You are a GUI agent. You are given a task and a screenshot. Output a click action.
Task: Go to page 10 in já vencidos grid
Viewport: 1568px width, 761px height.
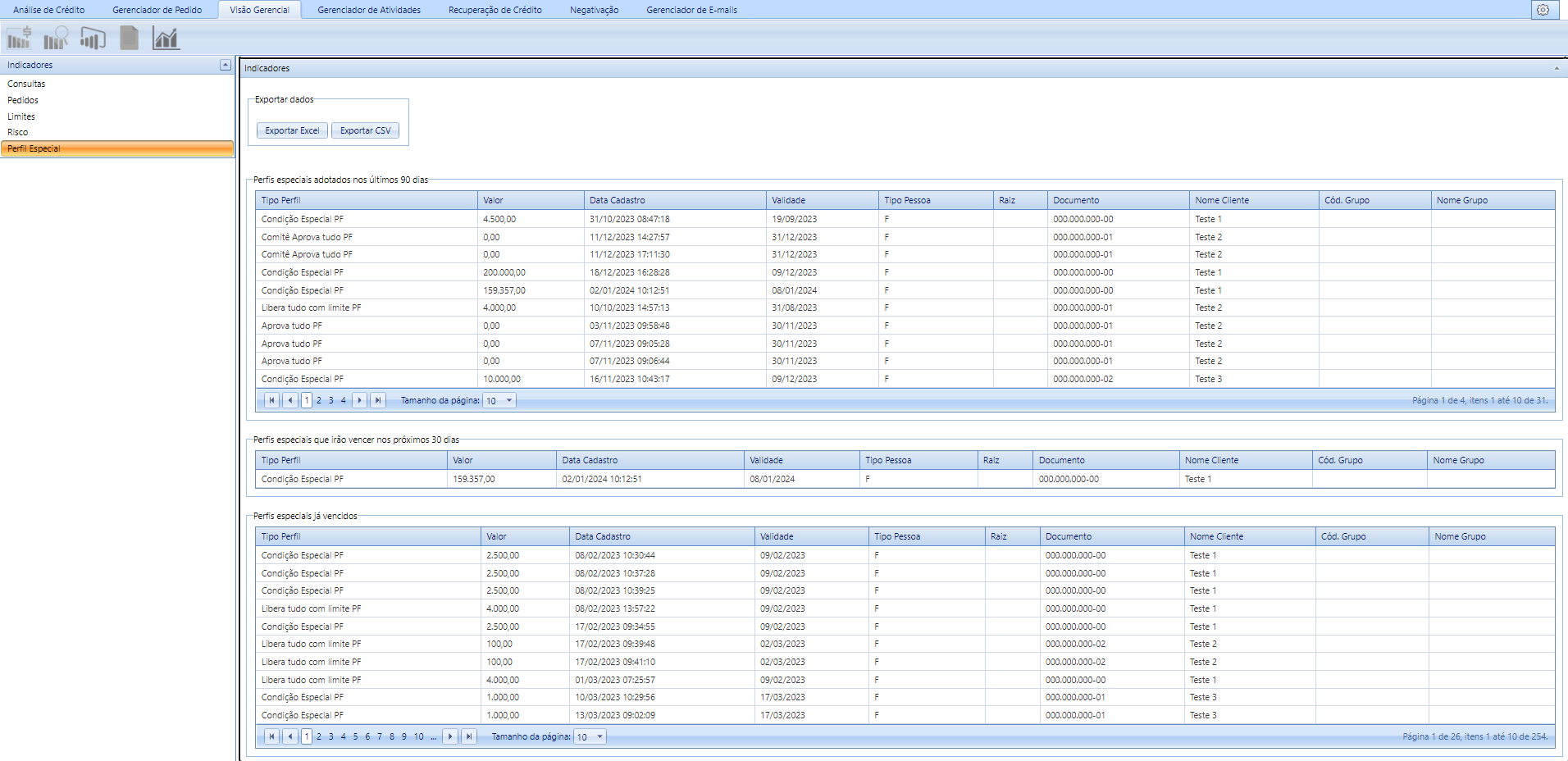[419, 736]
